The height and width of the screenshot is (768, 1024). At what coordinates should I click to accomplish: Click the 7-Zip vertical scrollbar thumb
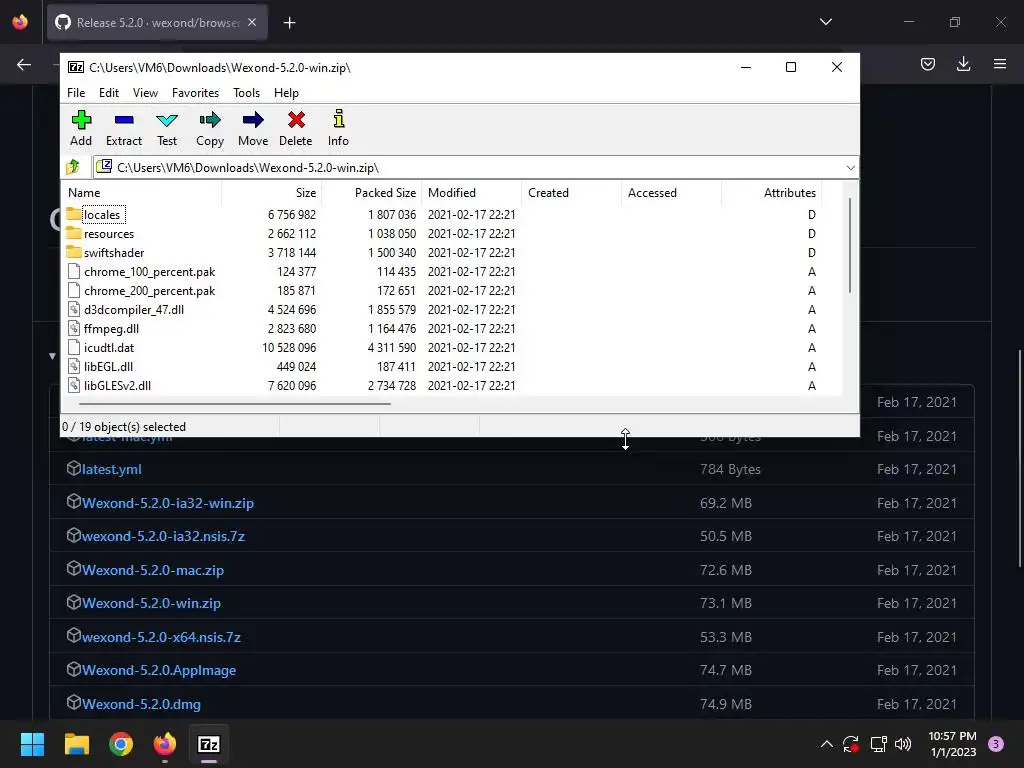coord(850,246)
